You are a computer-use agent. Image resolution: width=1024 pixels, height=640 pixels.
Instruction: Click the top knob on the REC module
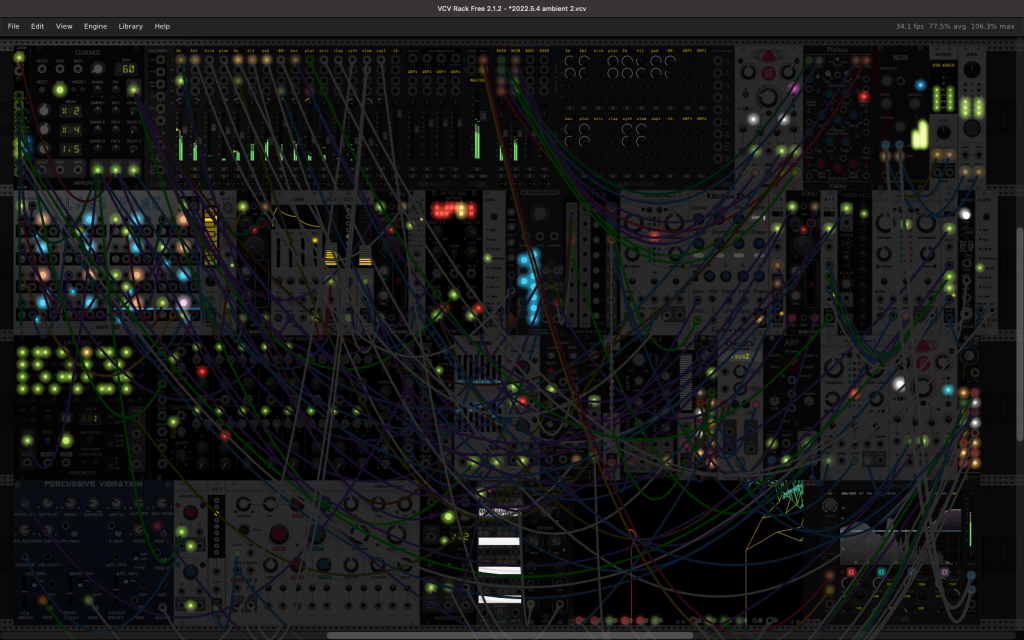point(972,69)
